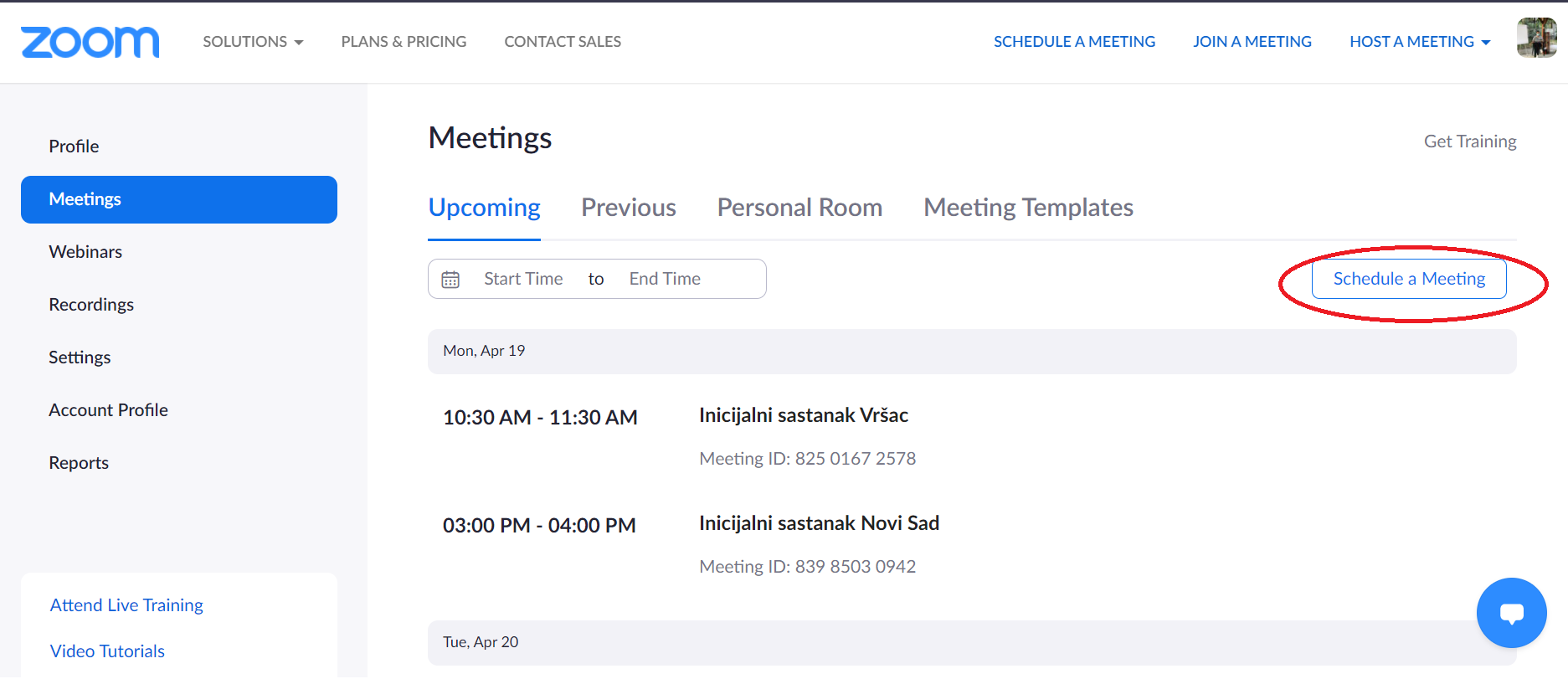Open Recordings in sidebar
Viewport: 1568px width, 679px height.
point(91,305)
